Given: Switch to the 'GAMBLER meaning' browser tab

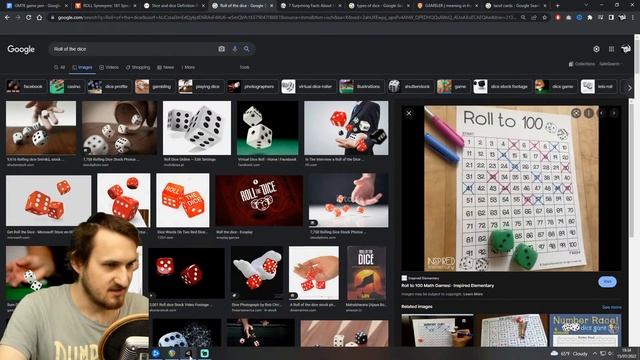Looking at the screenshot, I should click(446, 6).
